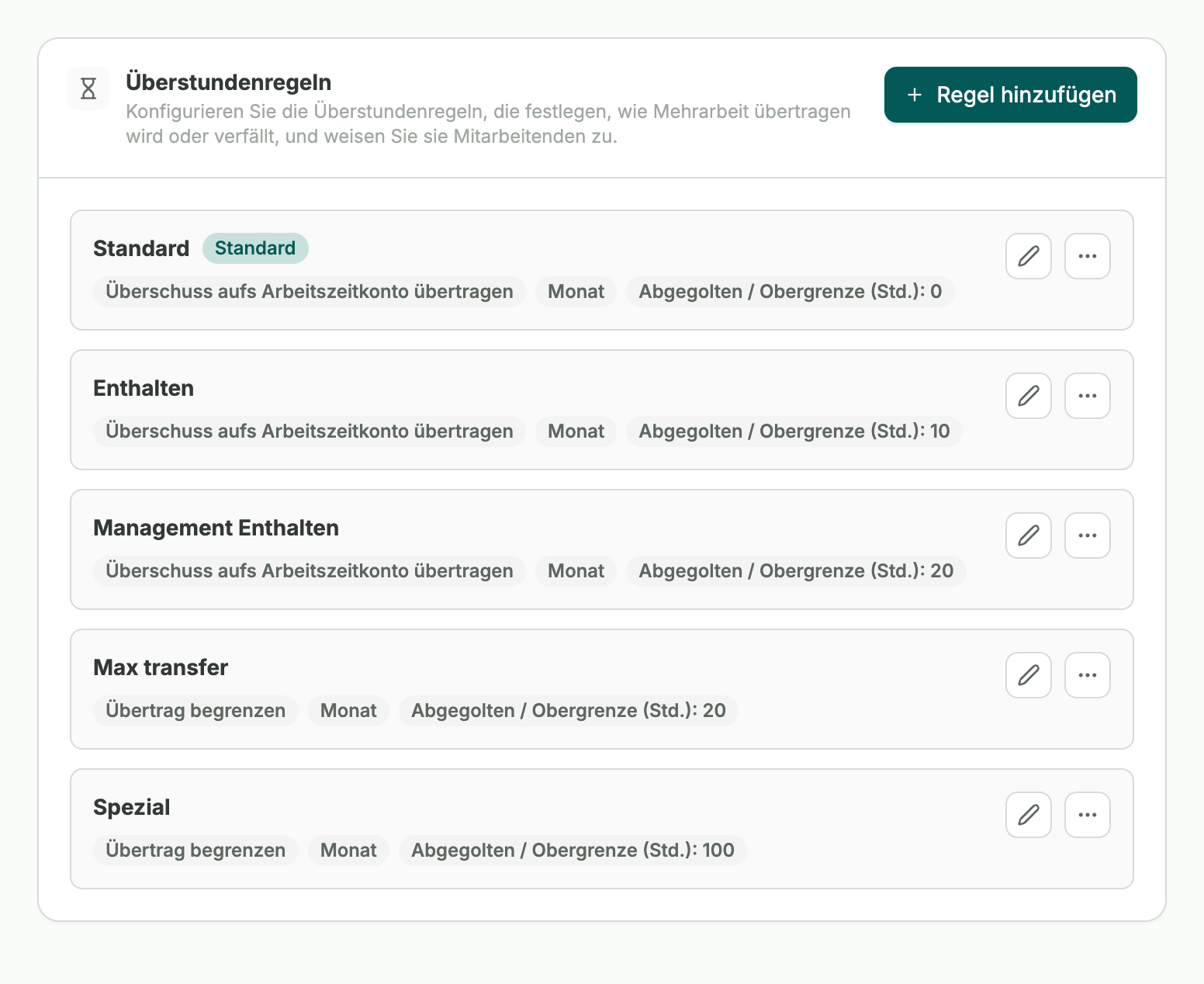Image resolution: width=1204 pixels, height=984 pixels.
Task: Click the Monat tag in Spezial rule
Action: (348, 851)
